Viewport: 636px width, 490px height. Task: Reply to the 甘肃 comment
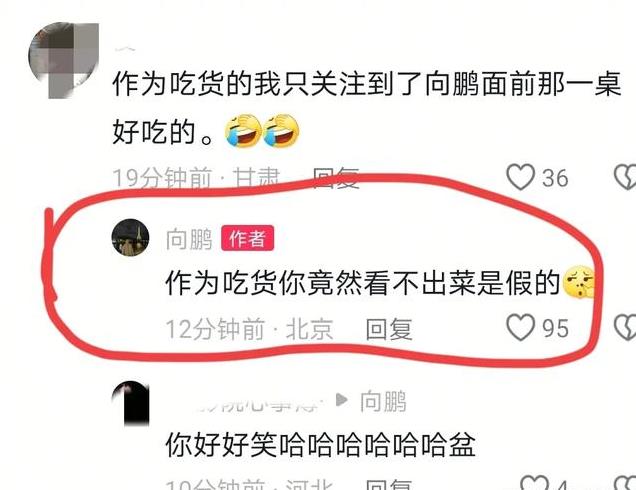tap(336, 178)
